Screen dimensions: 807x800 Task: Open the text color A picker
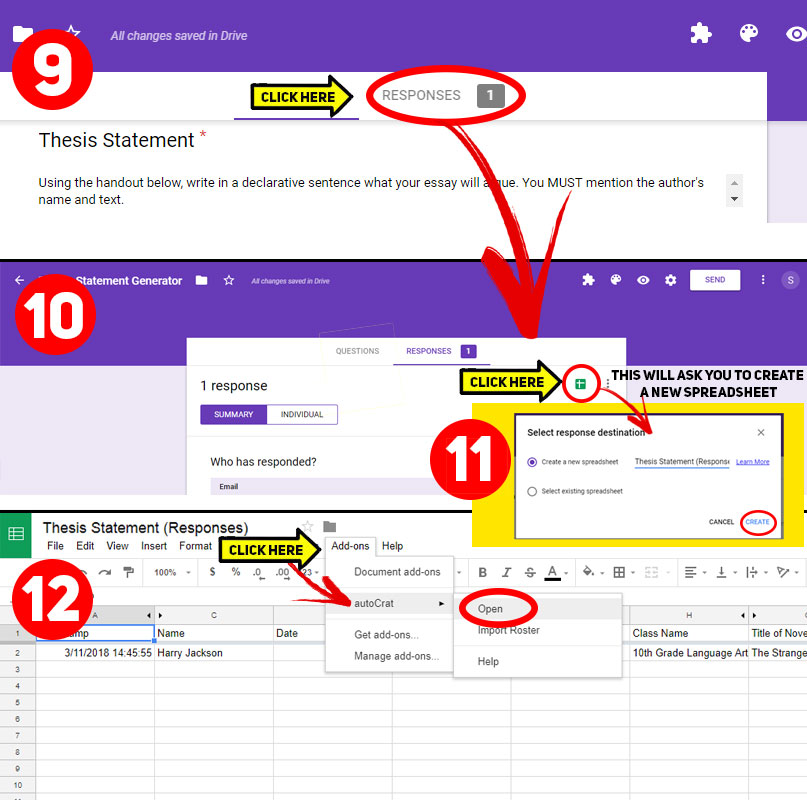tap(556, 572)
